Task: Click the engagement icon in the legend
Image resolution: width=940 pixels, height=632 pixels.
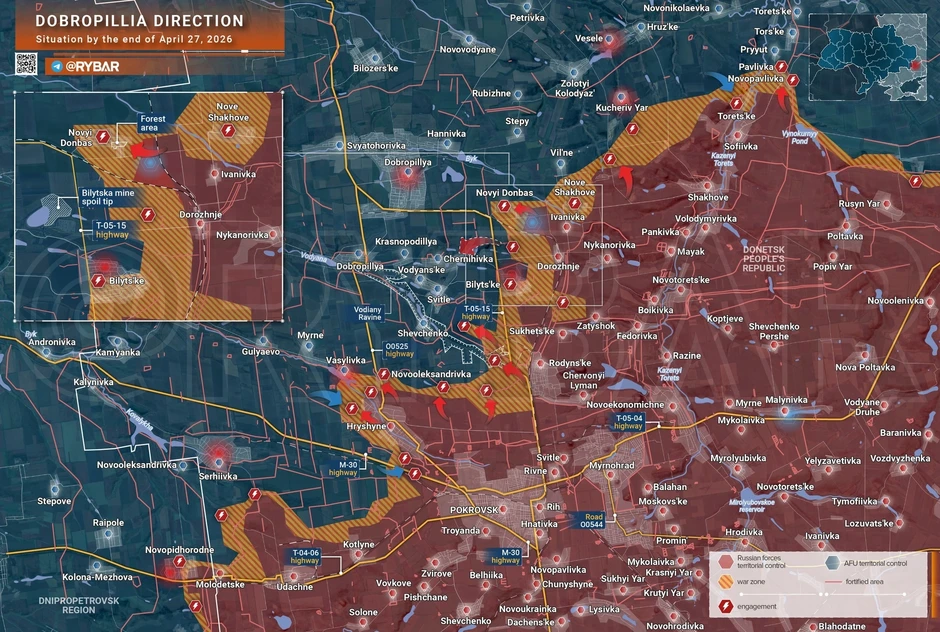Action: tap(726, 606)
